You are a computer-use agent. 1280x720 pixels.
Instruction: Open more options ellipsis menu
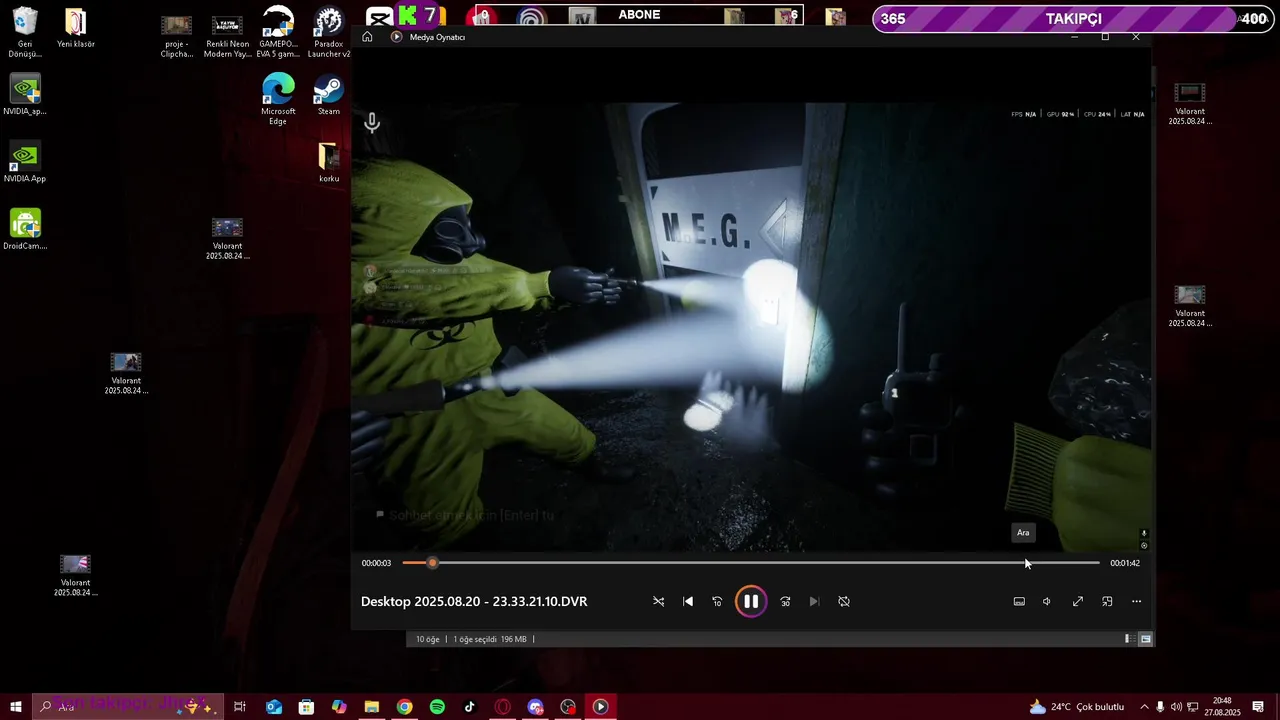point(1136,601)
